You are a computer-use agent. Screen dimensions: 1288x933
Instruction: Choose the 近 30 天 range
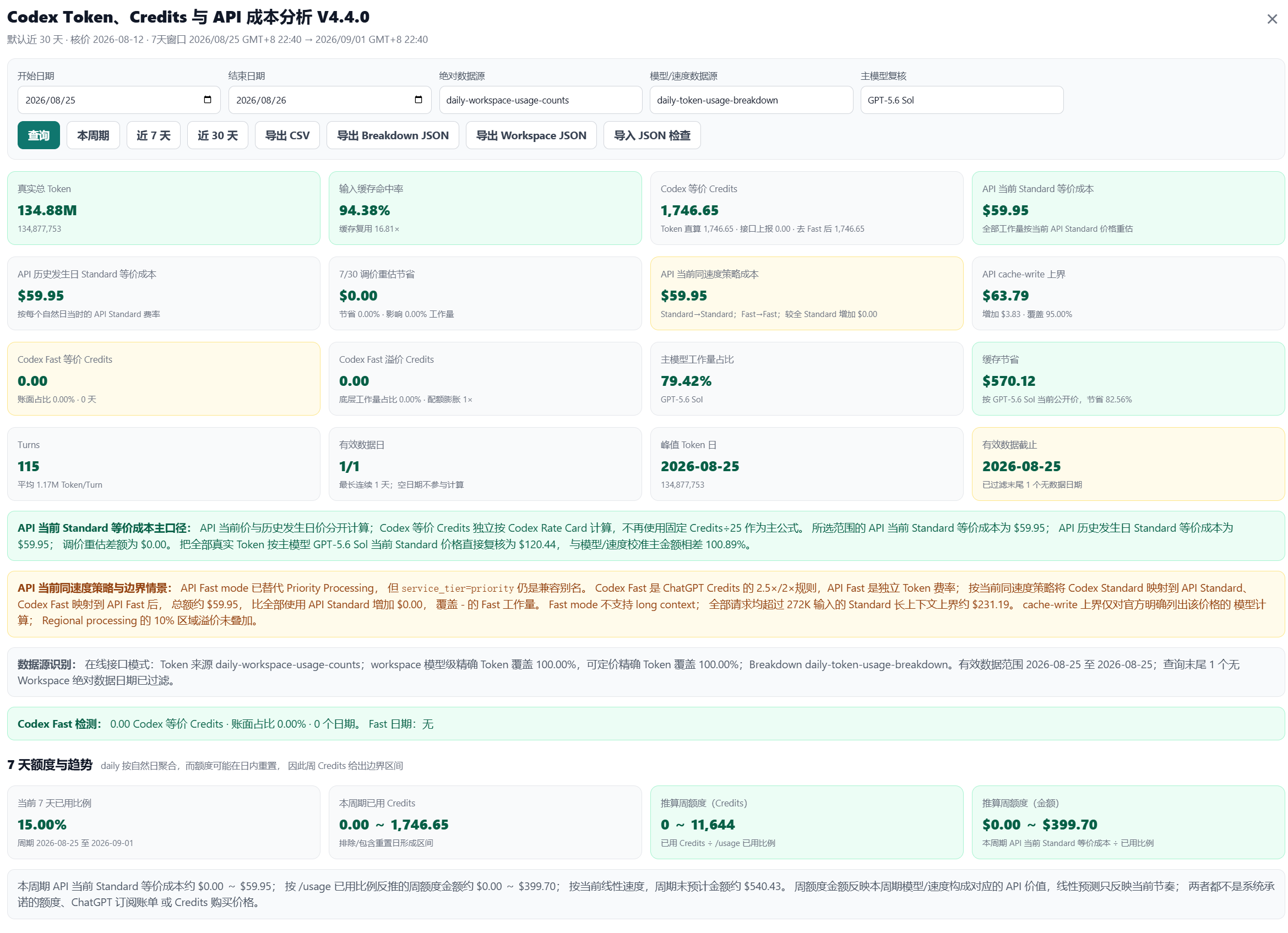[218, 135]
